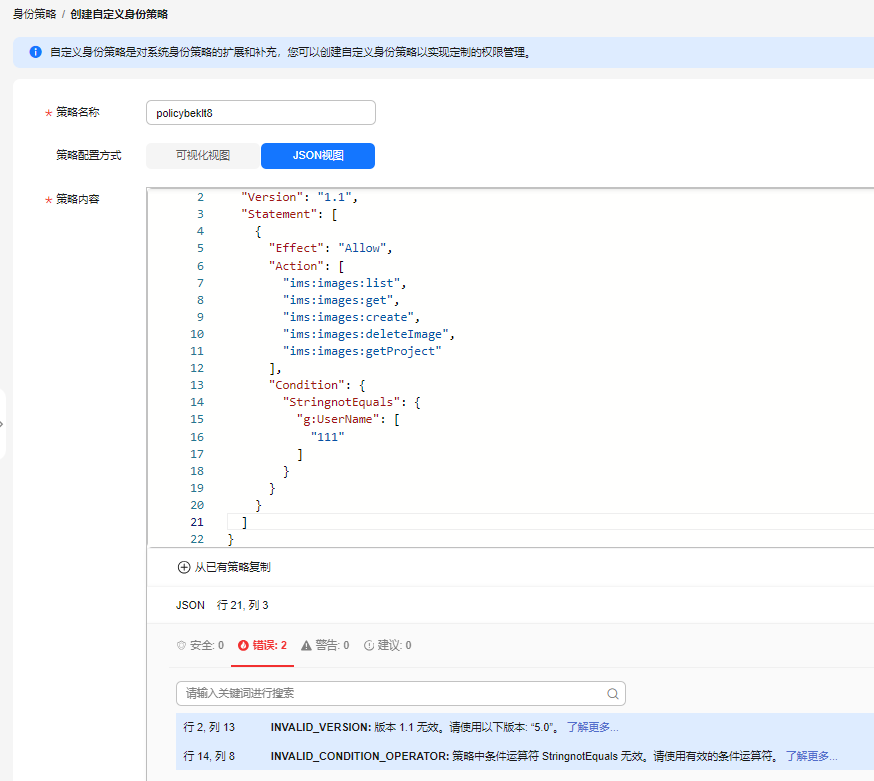This screenshot has height=781, width=874.
Task: Open 了解更多 link for INVALID_VERSION error
Action: point(592,727)
